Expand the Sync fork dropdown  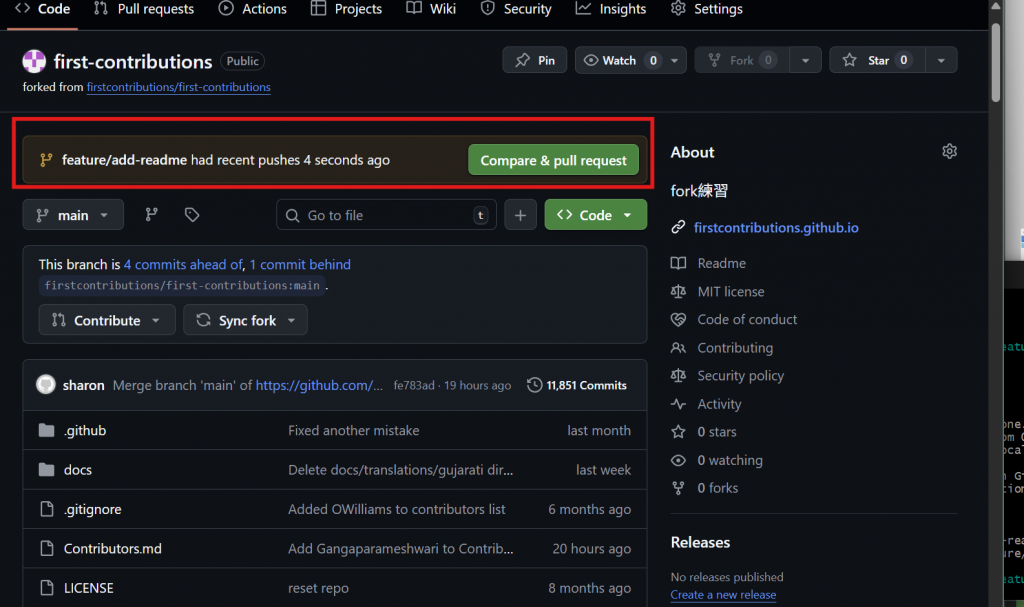pos(246,320)
